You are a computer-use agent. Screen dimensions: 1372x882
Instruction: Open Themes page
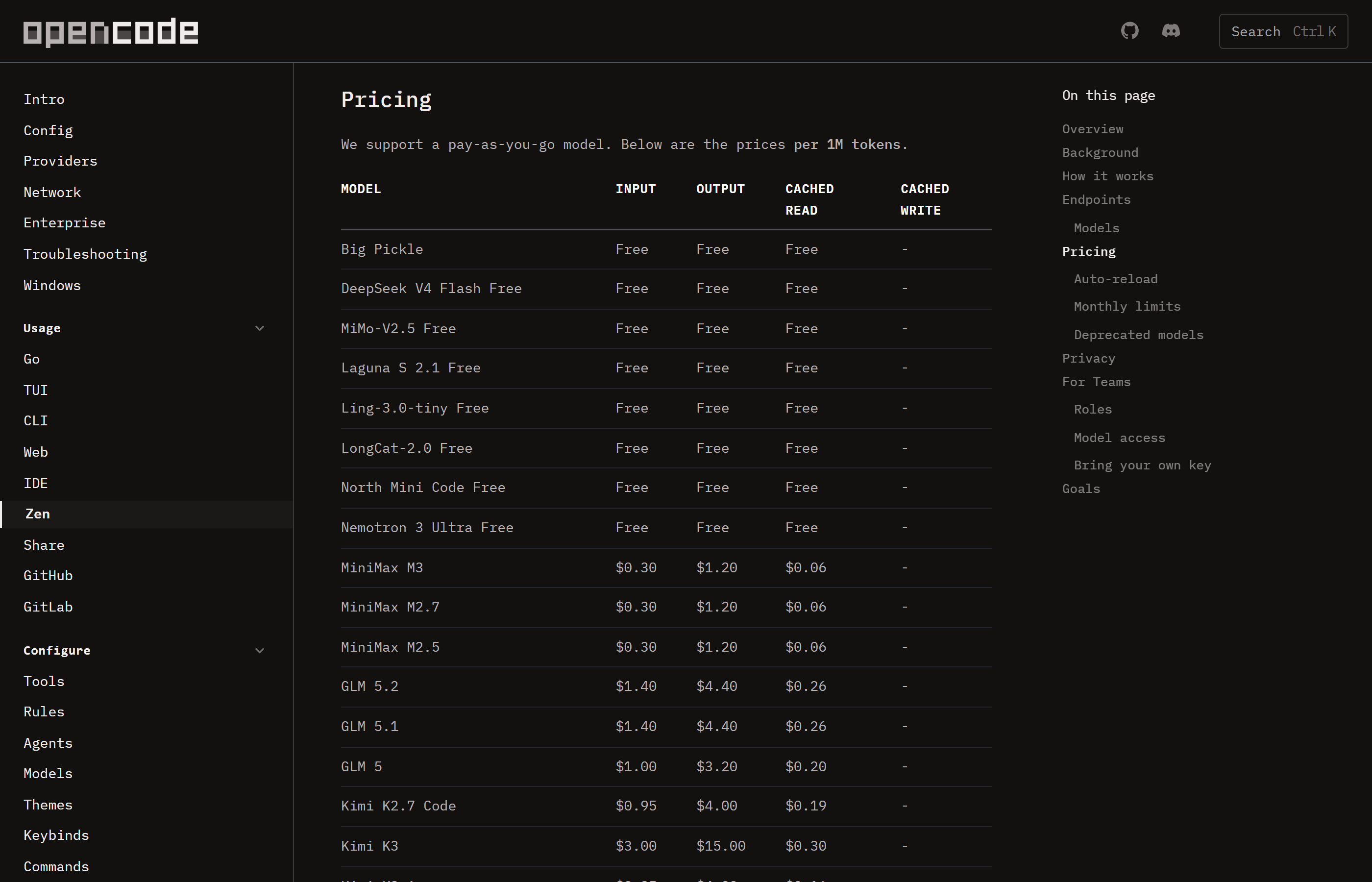pos(48,805)
